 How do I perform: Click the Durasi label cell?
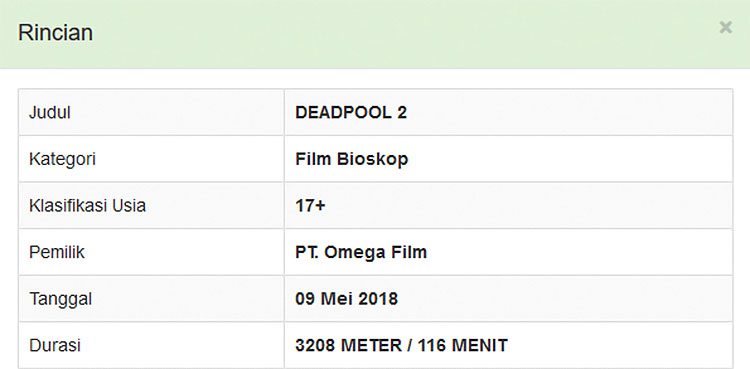point(151,346)
